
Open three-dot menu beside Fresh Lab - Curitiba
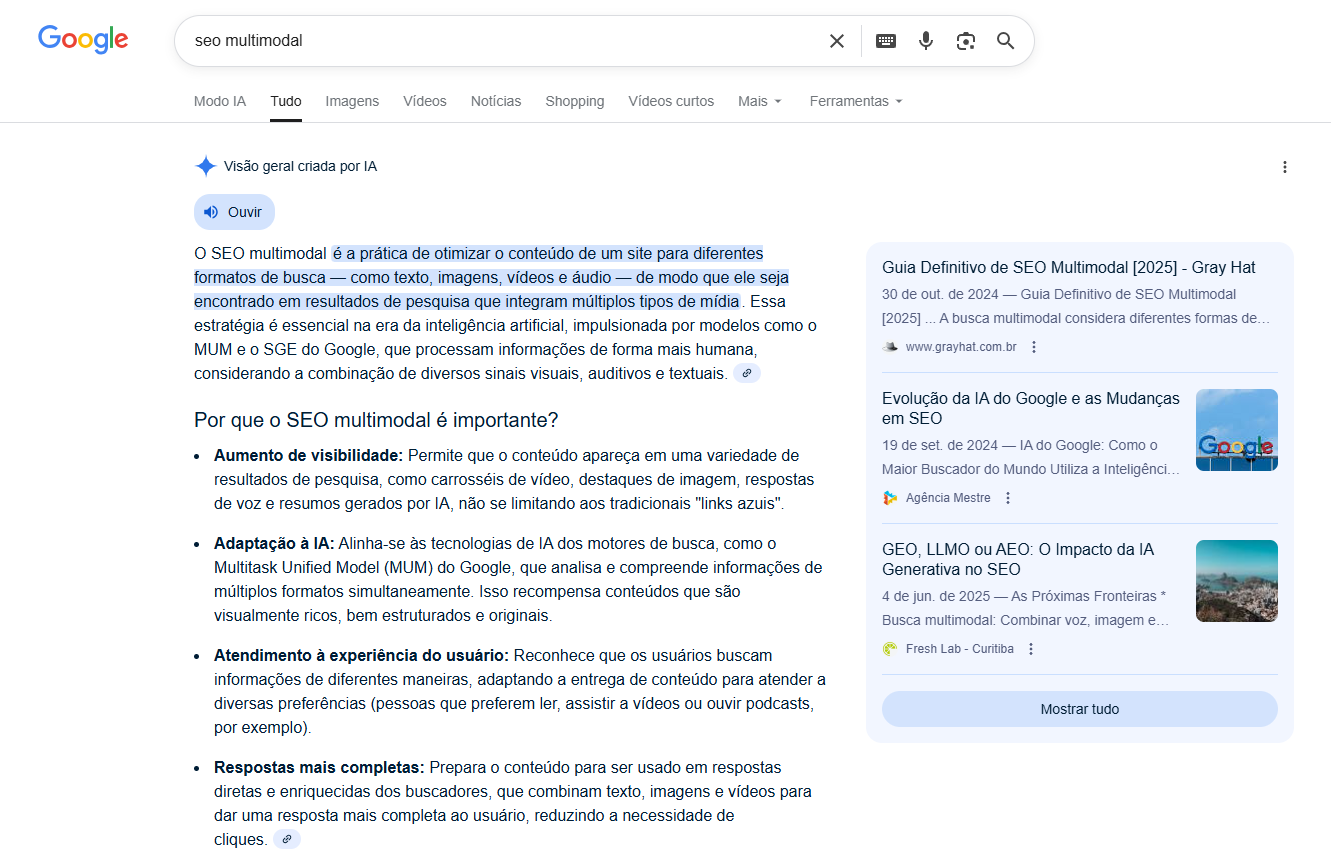tap(1031, 649)
